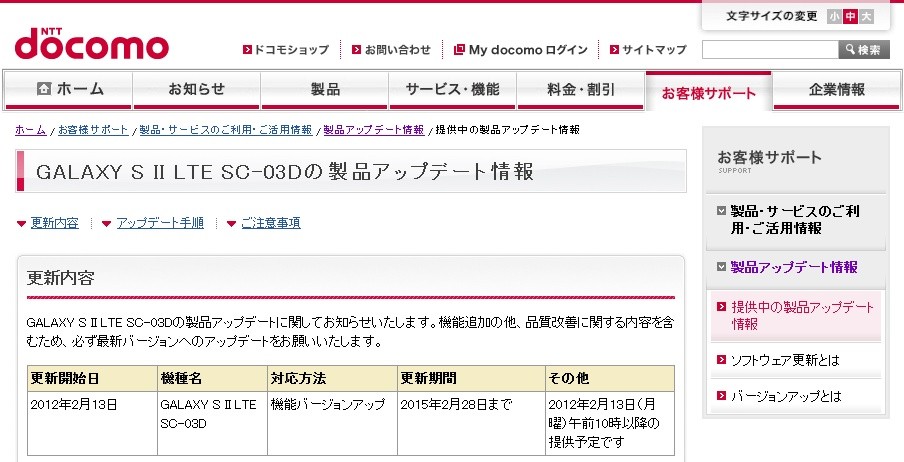This screenshot has height=462, width=904.
Task: Click arrow icon beside ソフトウェア更新とは
Action: (x=721, y=360)
